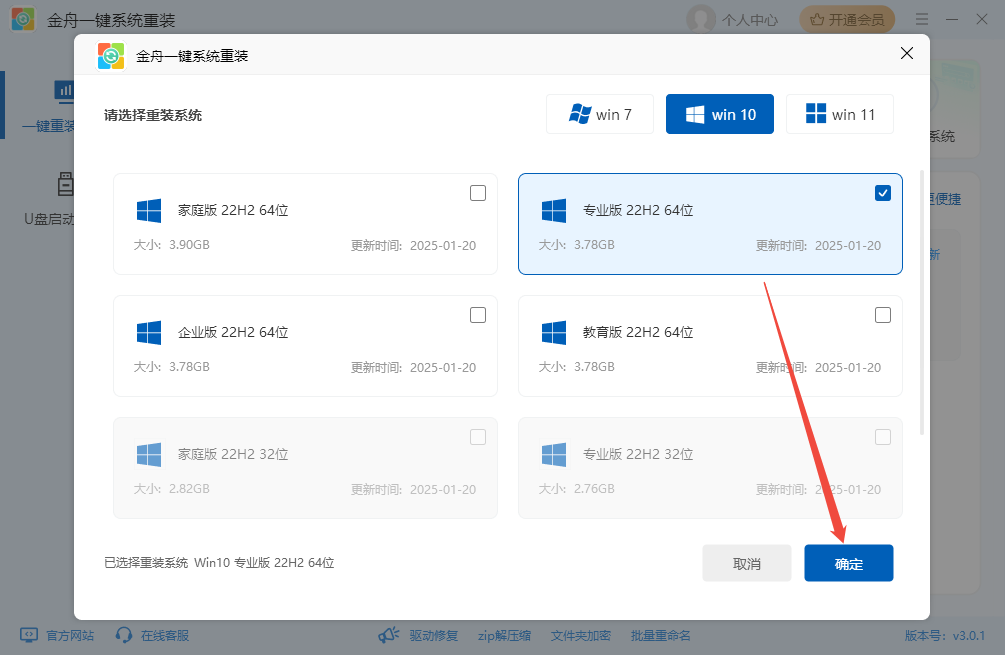The height and width of the screenshot is (655, 1005).
Task: Open the 文件夹加密 link
Action: tap(581, 635)
